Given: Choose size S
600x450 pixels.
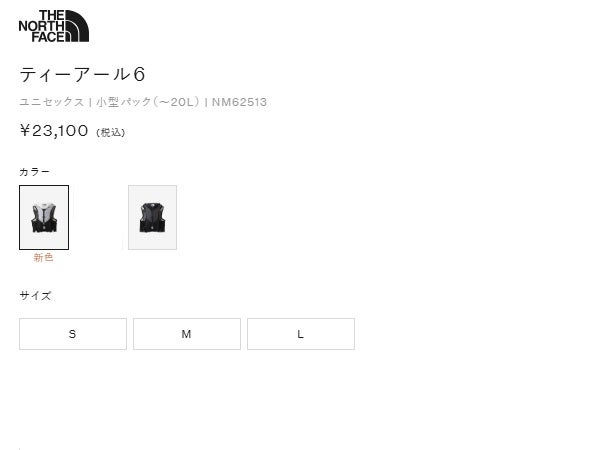Looking at the screenshot, I should tap(73, 334).
